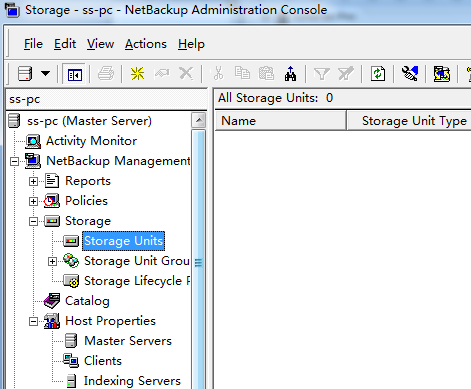Click the yellow-and-blue servers toolbar icon
The height and width of the screenshot is (389, 471).
(x=442, y=73)
